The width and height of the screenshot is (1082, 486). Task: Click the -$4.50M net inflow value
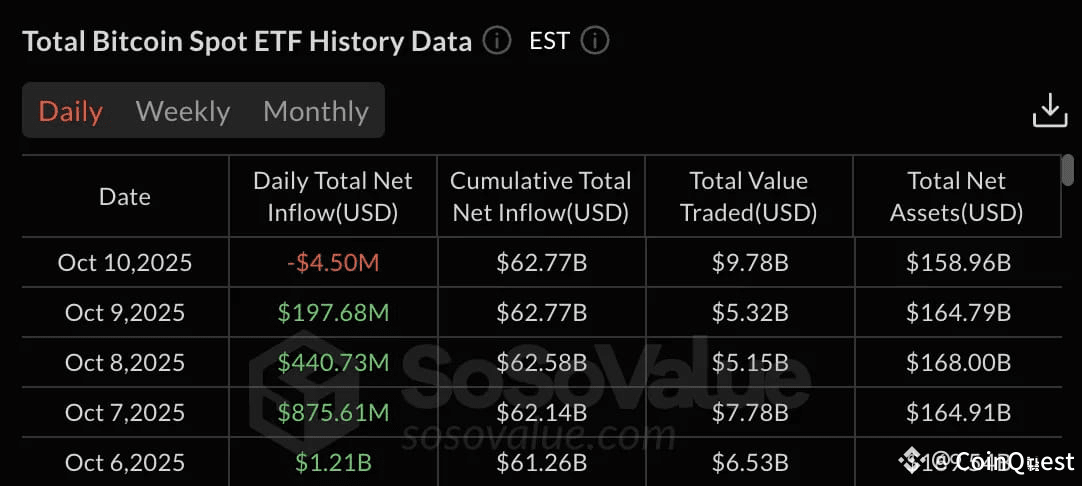tap(333, 263)
